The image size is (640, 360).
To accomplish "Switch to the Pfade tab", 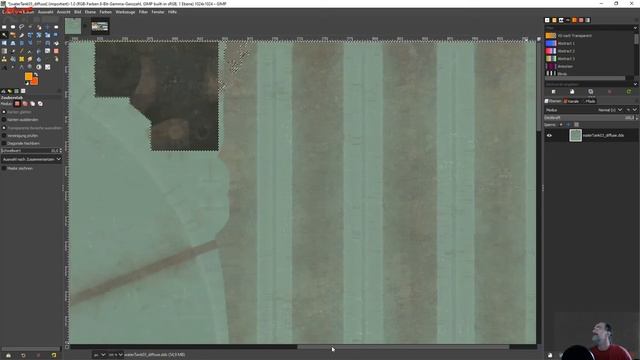I will point(589,101).
